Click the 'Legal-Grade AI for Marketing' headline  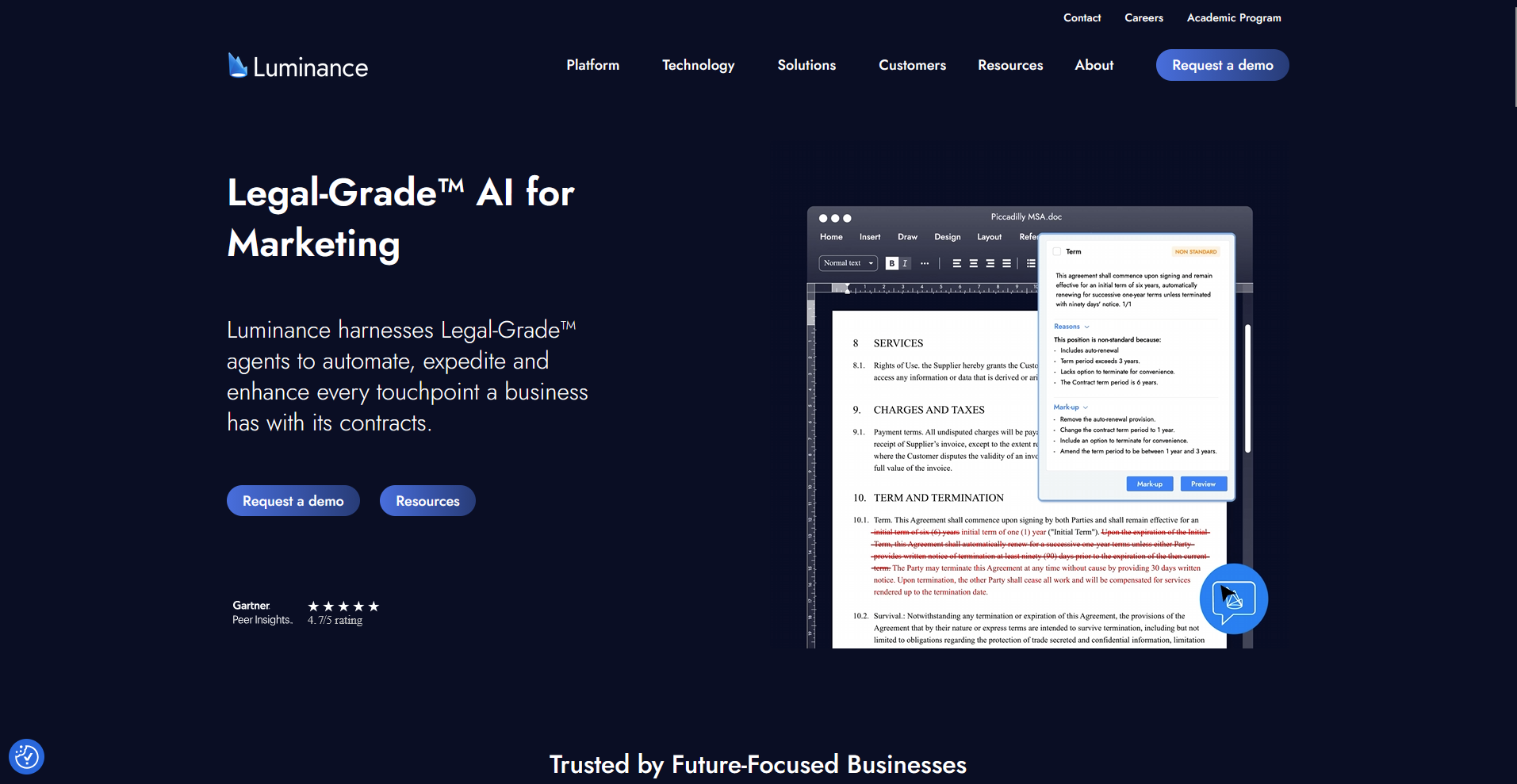tap(400, 218)
